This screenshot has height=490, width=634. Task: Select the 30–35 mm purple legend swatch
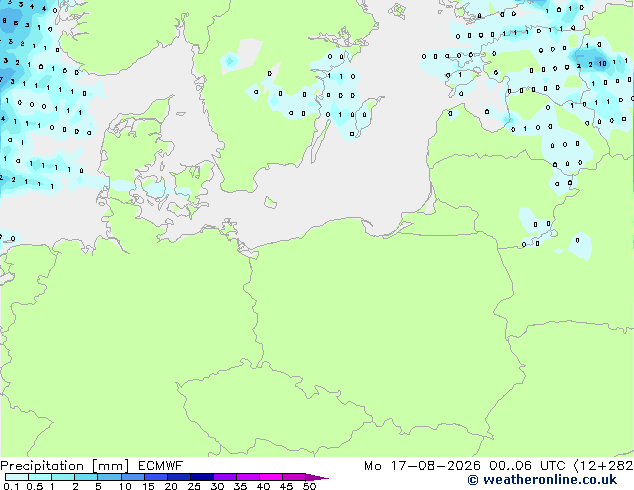pyautogui.click(x=225, y=477)
